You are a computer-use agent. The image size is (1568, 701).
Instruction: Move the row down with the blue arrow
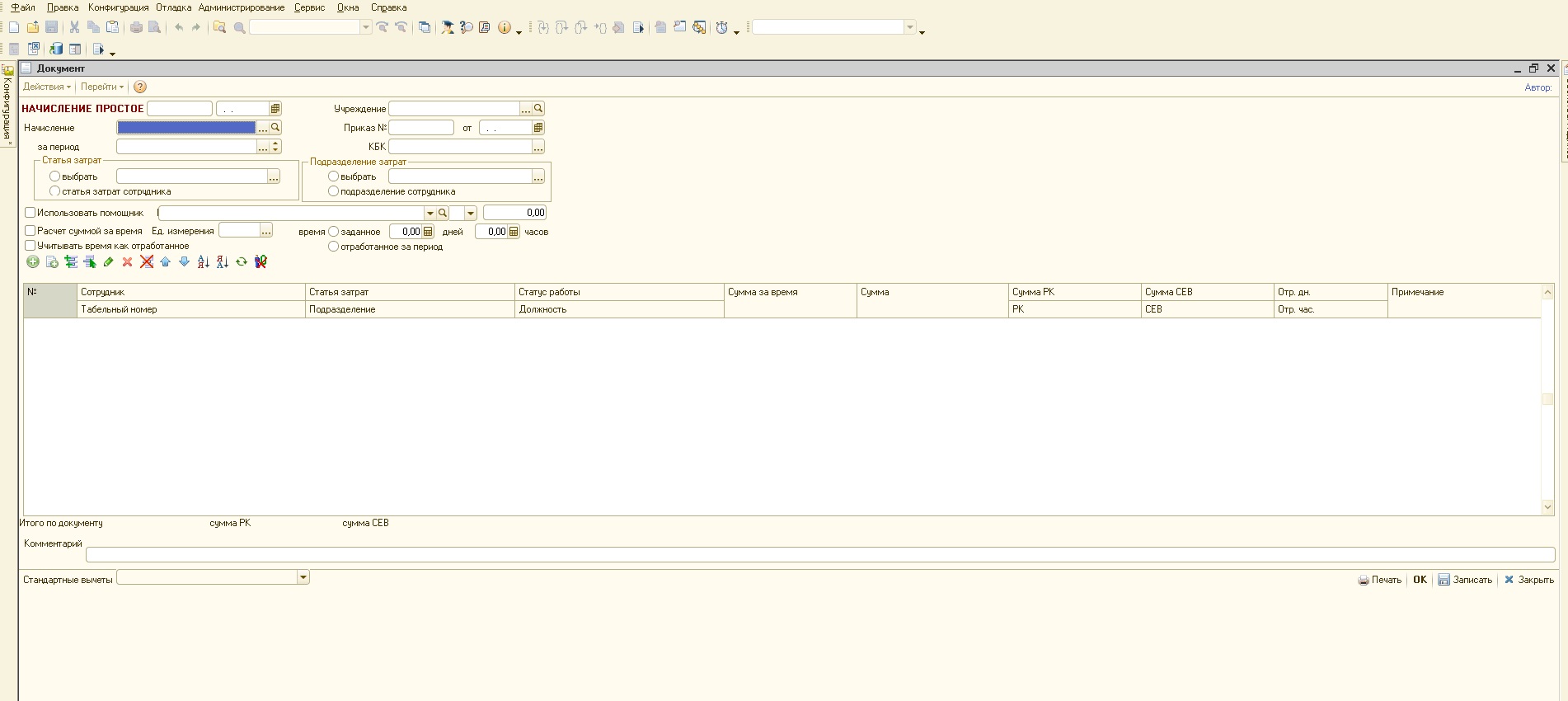184,261
